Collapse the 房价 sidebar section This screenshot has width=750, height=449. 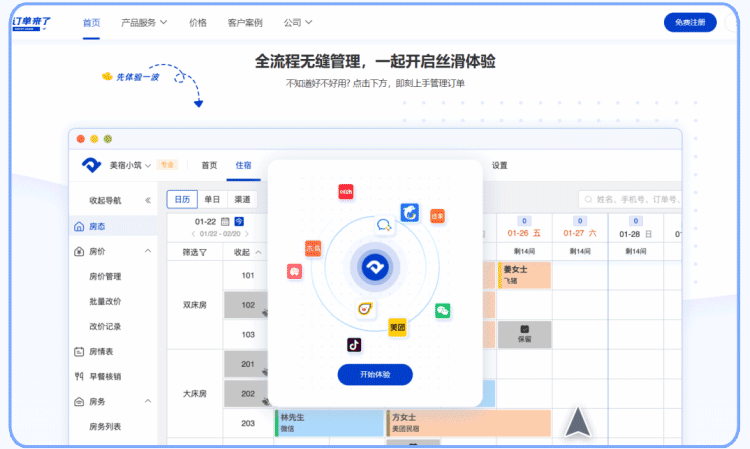pos(148,251)
